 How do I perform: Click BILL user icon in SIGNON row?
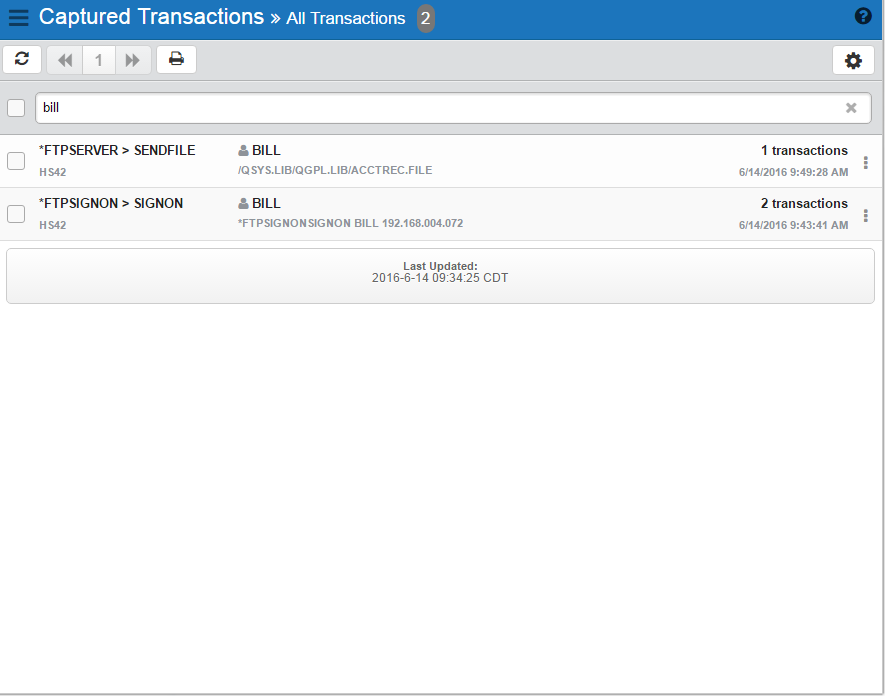coord(243,204)
